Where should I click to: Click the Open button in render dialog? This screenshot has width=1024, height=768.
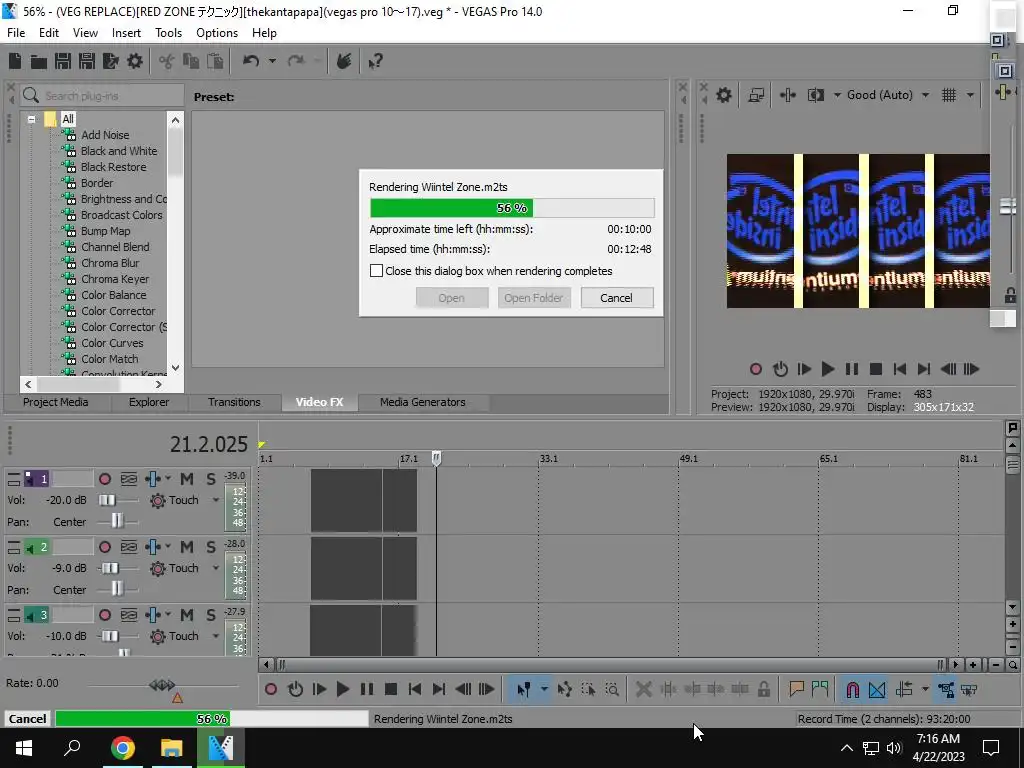point(452,298)
